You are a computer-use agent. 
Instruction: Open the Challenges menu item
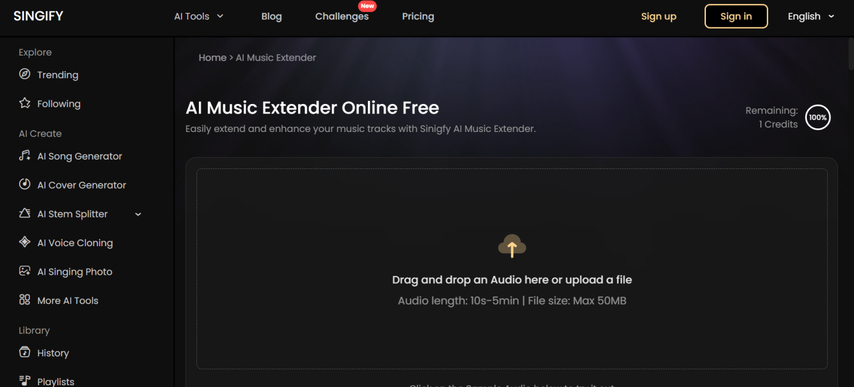point(341,16)
